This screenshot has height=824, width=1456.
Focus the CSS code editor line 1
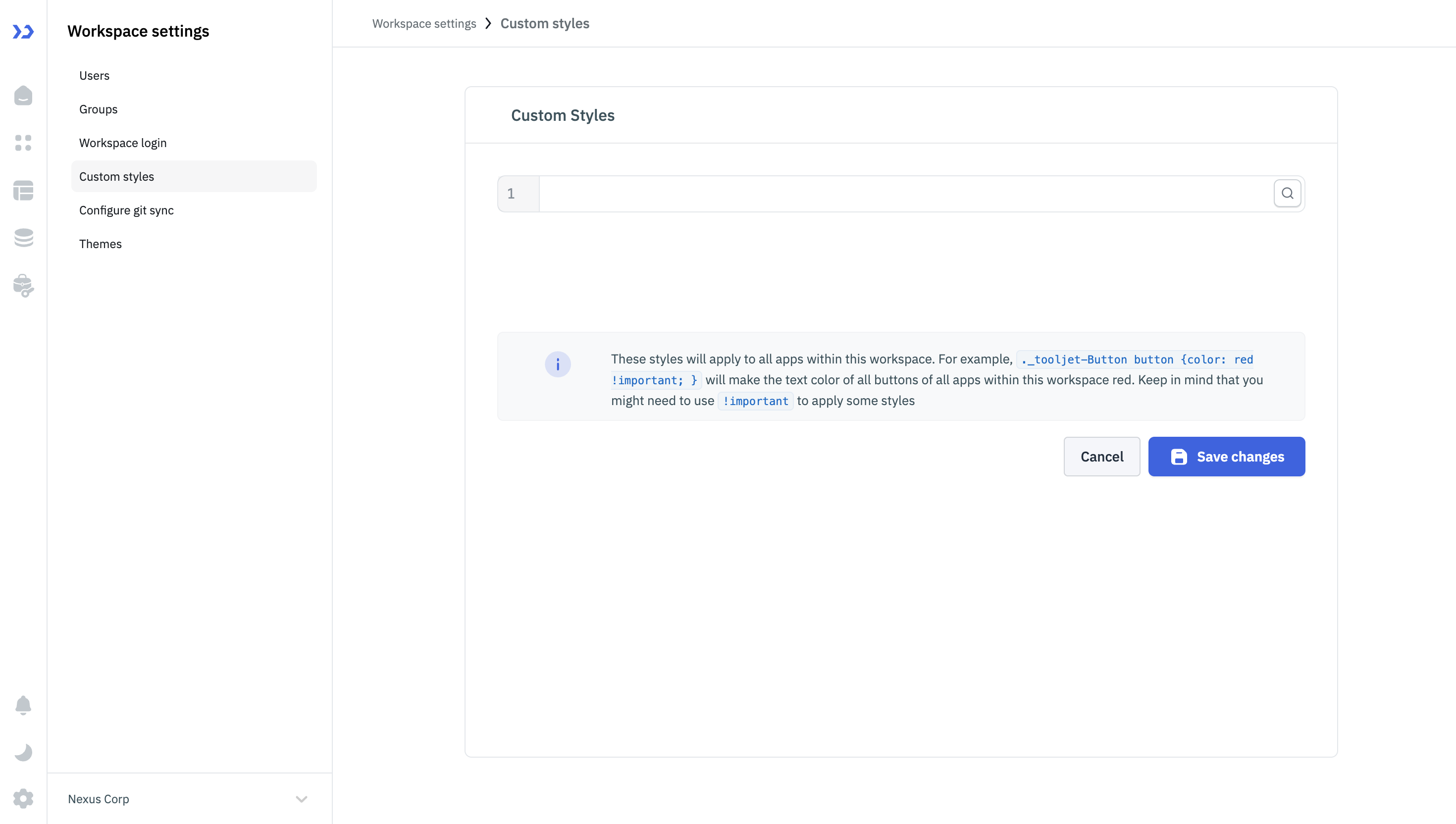[906, 194]
